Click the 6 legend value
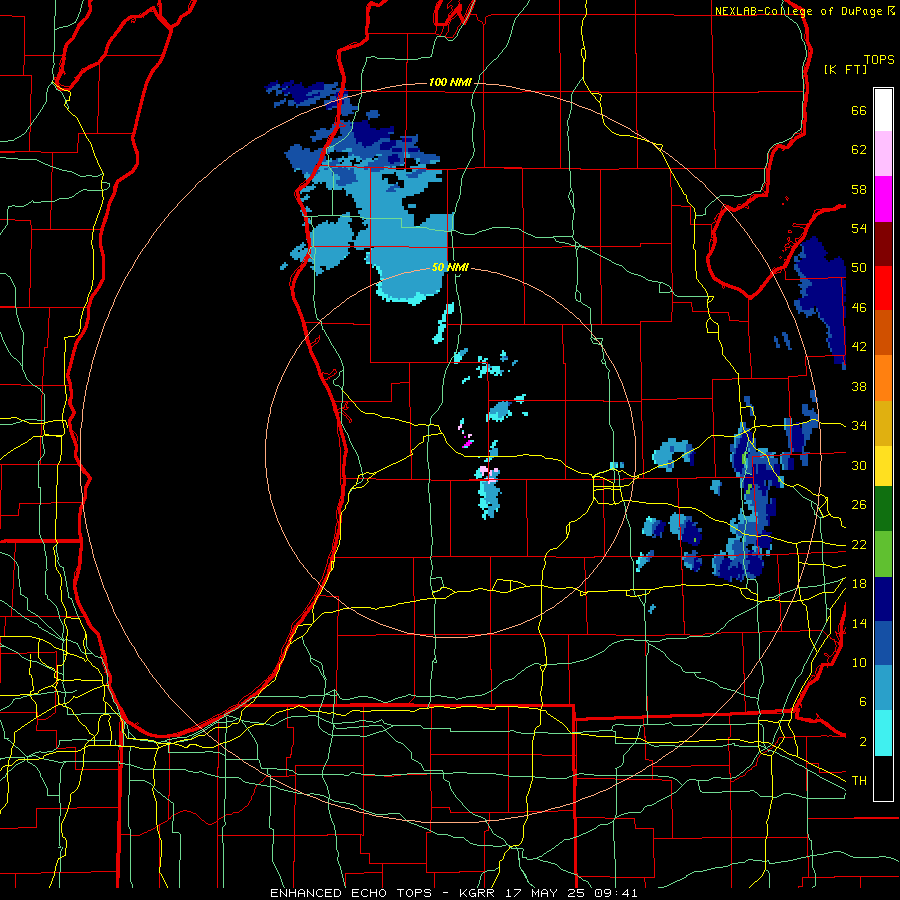This screenshot has height=900, width=900. pos(862,702)
